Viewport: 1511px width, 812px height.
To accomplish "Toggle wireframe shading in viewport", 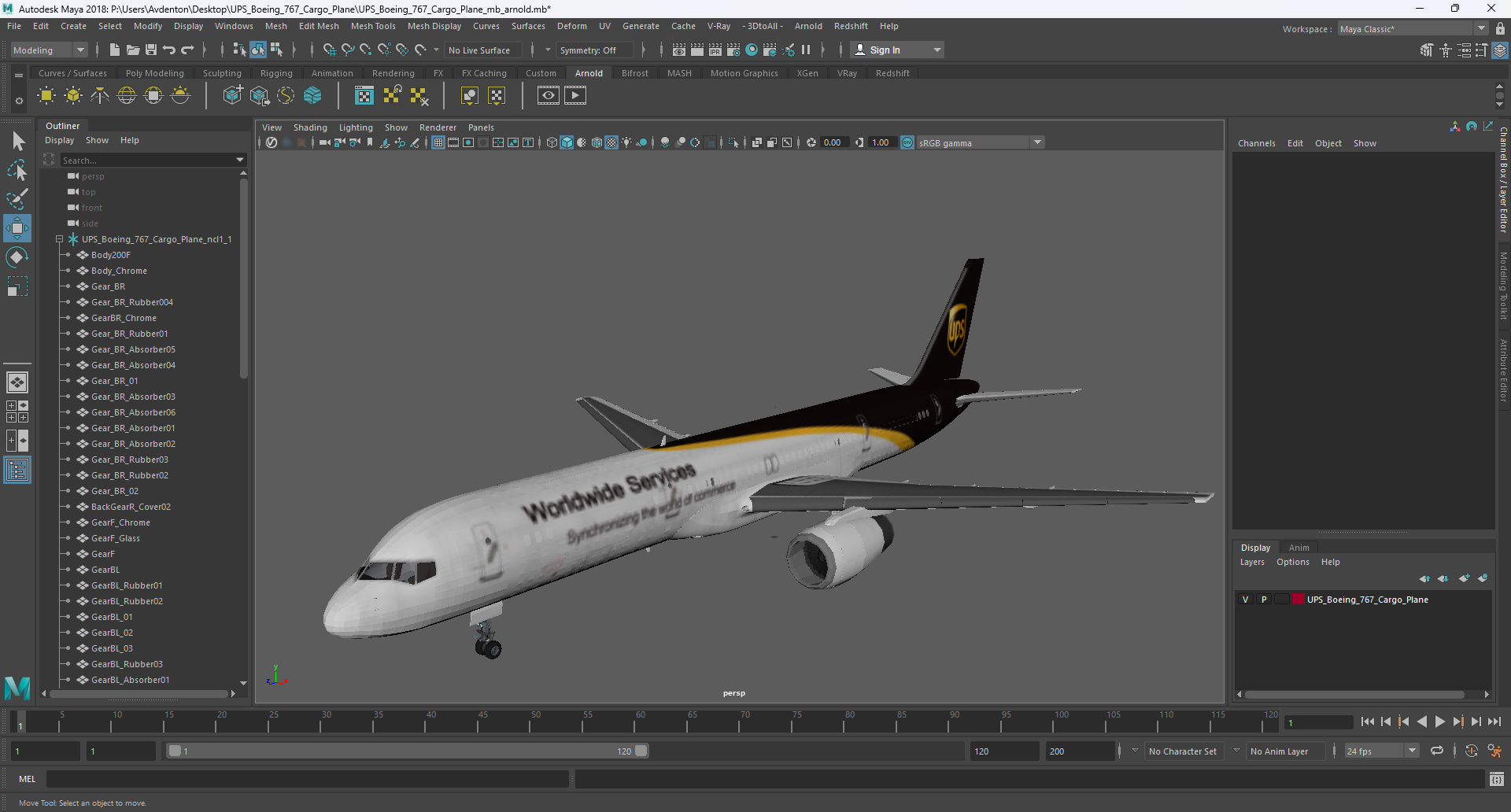I will point(552,142).
